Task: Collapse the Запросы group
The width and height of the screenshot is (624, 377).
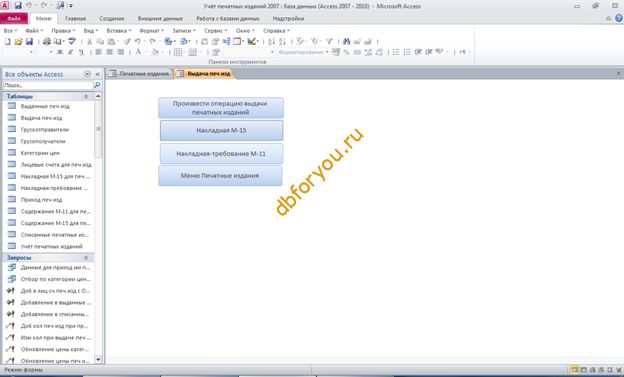Action: coord(86,258)
